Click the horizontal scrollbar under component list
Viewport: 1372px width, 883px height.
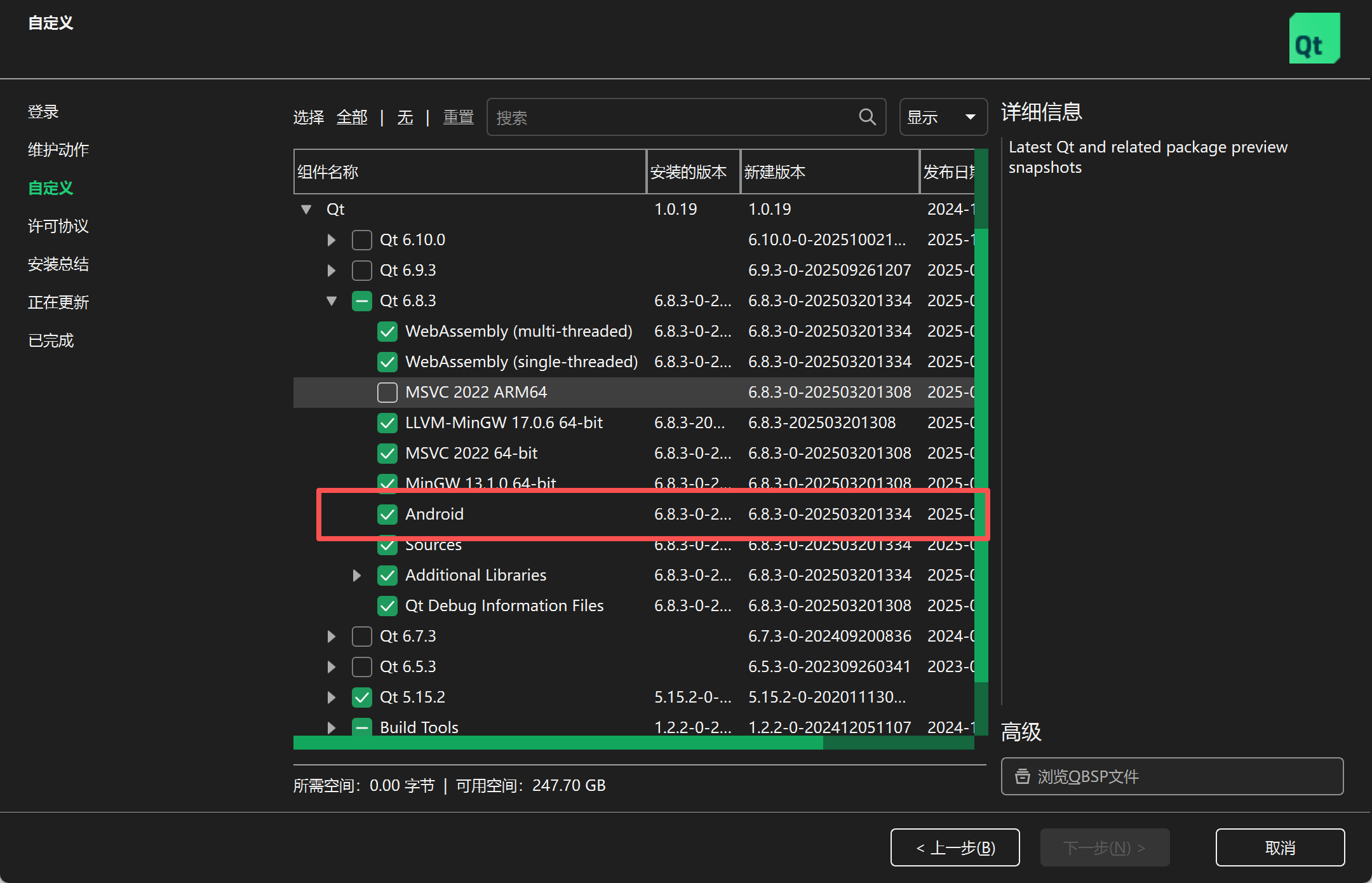558,743
